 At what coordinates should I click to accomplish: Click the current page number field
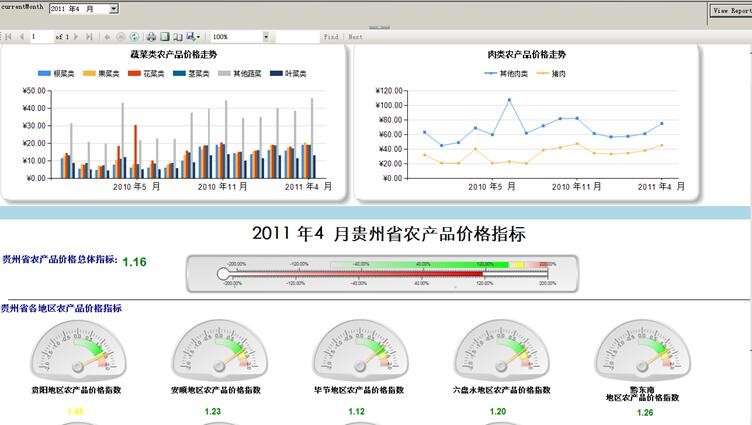point(40,37)
